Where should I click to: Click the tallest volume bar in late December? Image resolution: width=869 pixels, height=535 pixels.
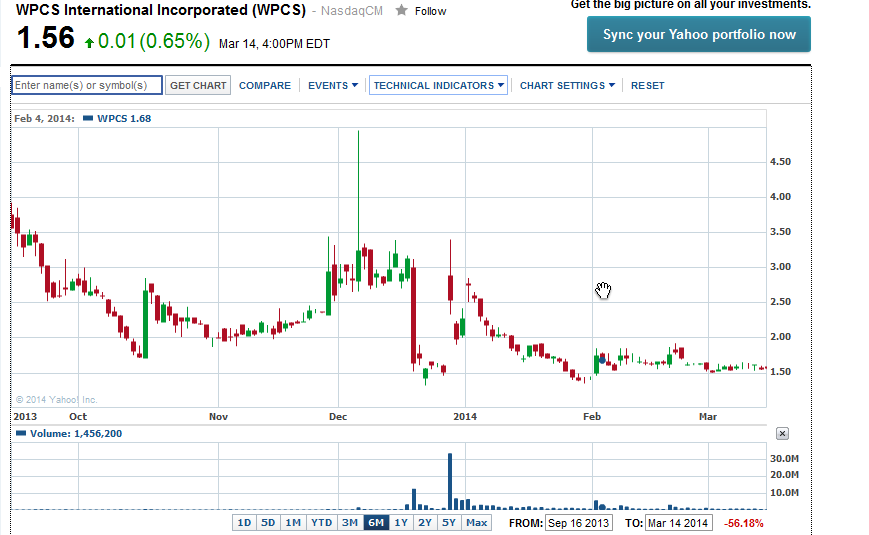[450, 481]
